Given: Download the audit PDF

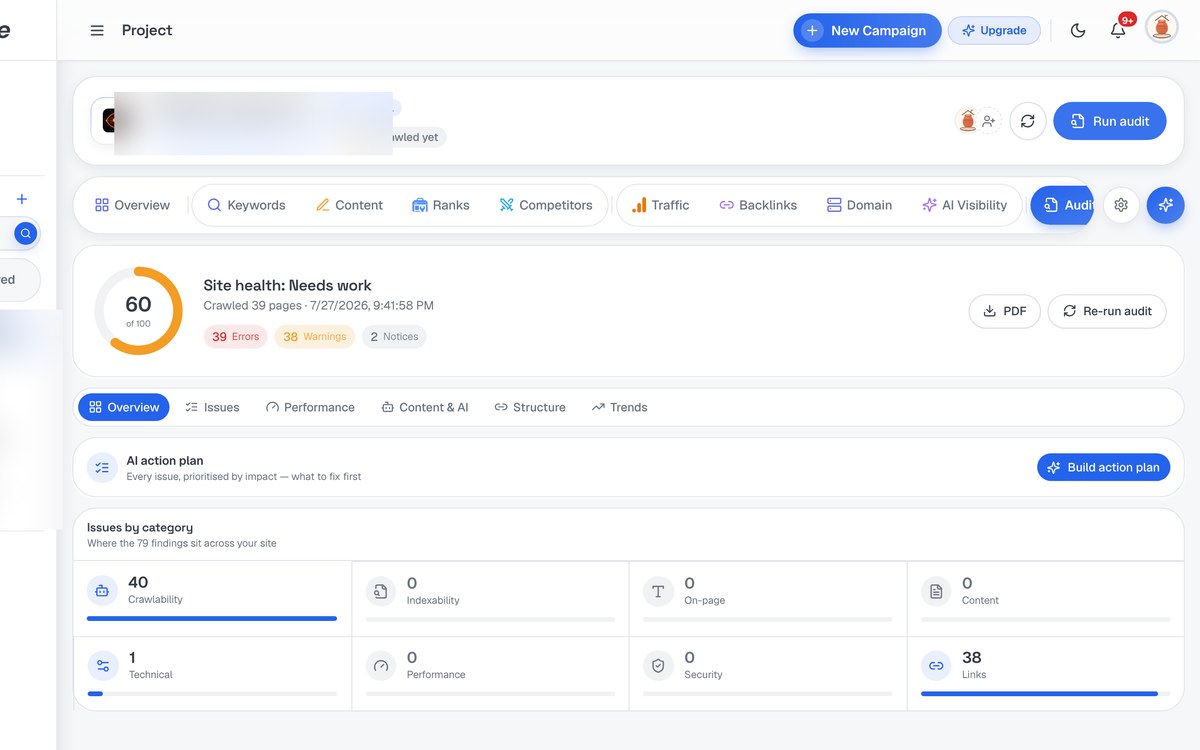Looking at the screenshot, I should coord(1005,311).
